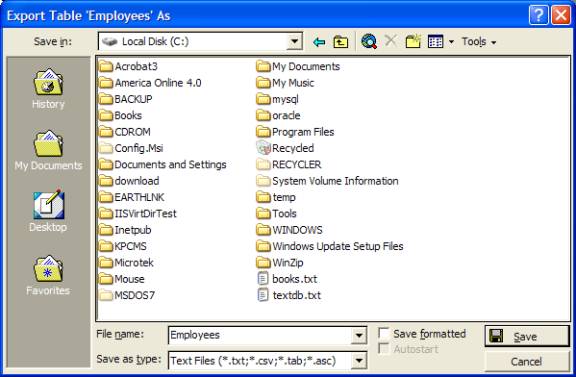Select the My Documents folder in list
Image resolution: width=576 pixels, height=377 pixels.
point(298,67)
